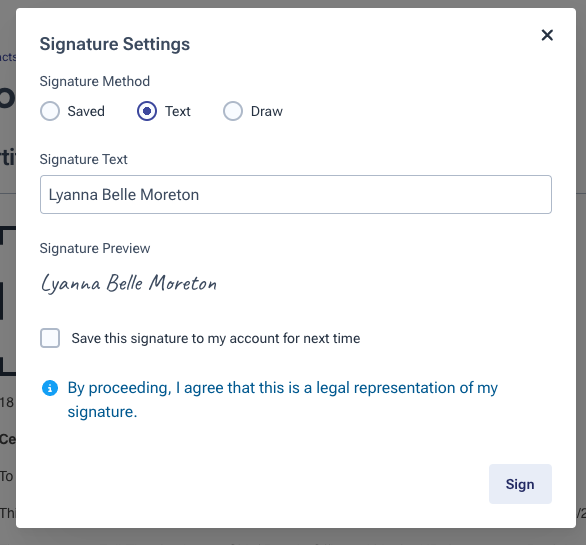
Task: Click the blue info icon
Action: click(x=50, y=388)
